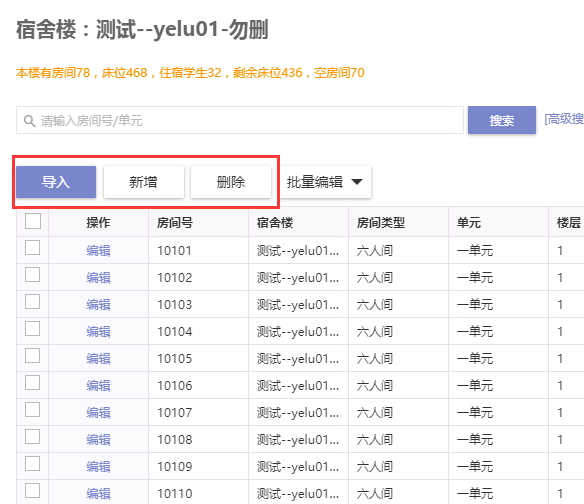Click the search magnifier icon
584x504 pixels.
coord(29,121)
